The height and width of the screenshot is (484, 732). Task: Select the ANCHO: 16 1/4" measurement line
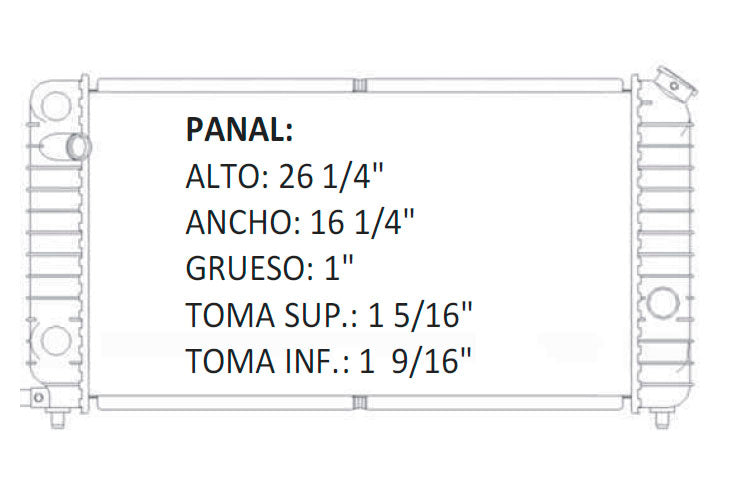pos(300,222)
